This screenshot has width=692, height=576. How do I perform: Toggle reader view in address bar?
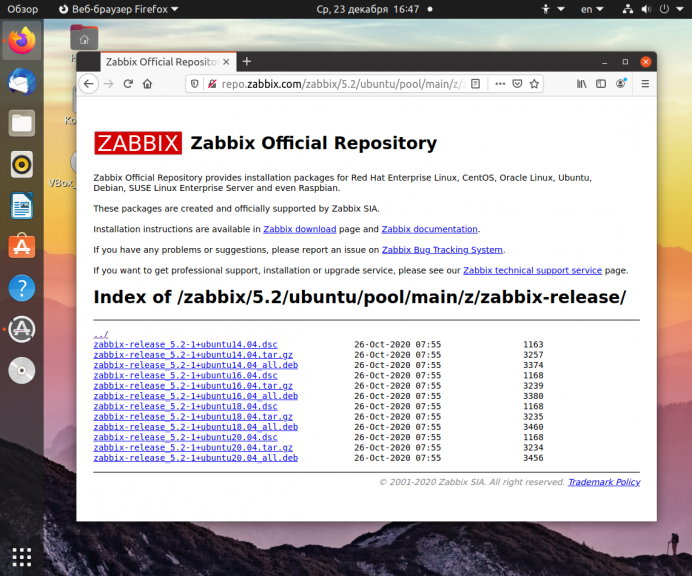point(475,84)
